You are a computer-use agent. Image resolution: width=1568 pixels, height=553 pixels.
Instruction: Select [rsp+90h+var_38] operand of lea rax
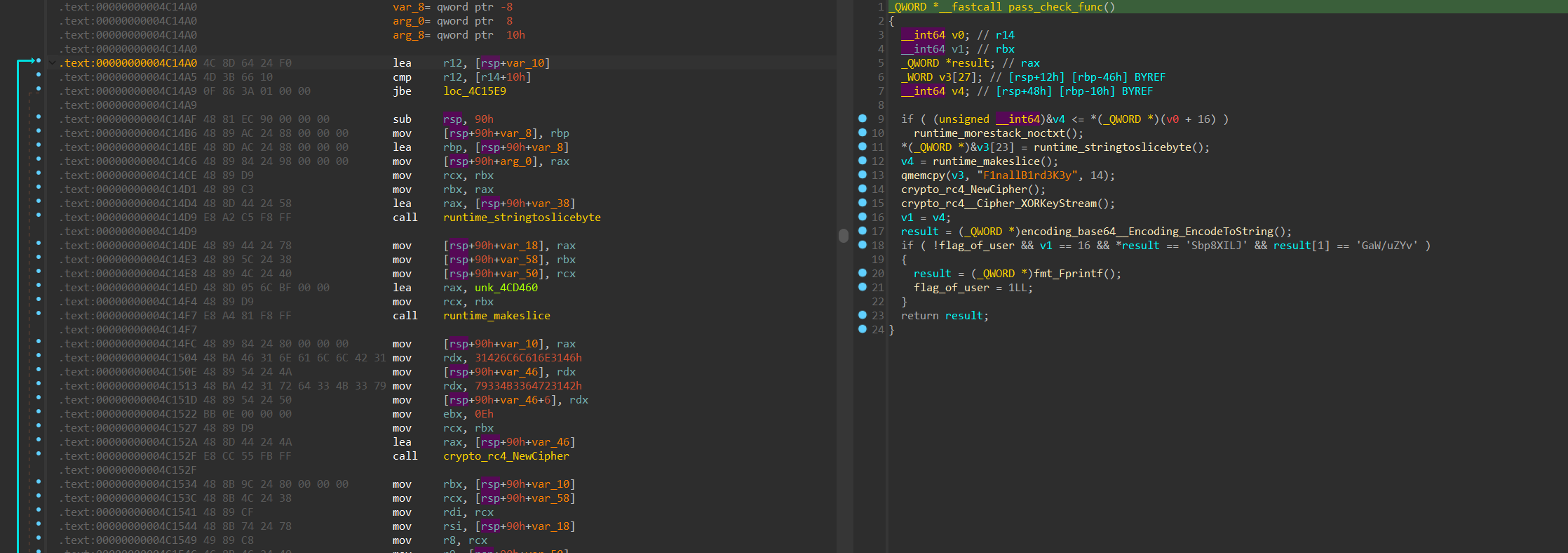coord(525,204)
